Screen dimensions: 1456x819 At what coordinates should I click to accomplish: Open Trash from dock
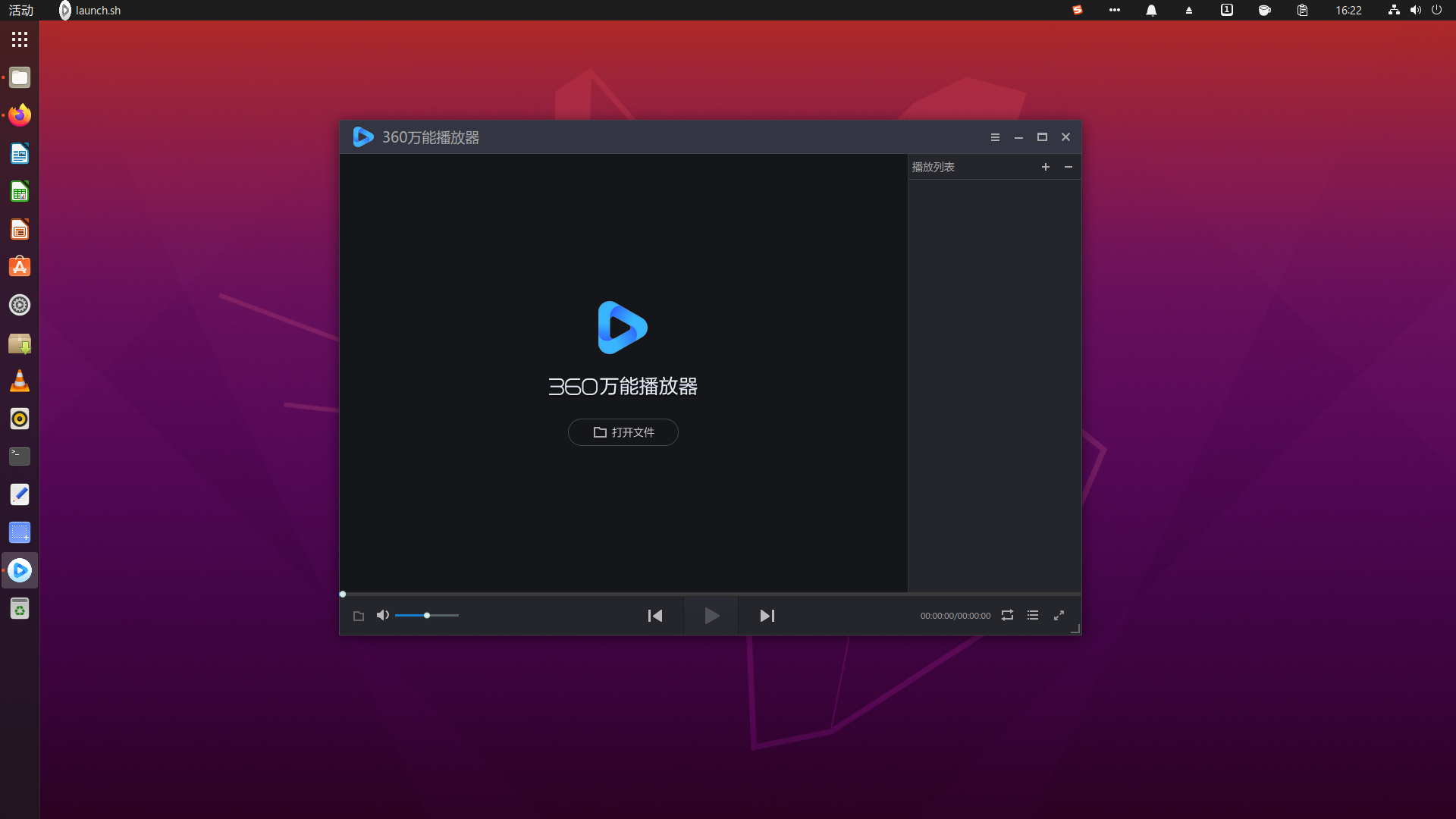click(x=20, y=608)
